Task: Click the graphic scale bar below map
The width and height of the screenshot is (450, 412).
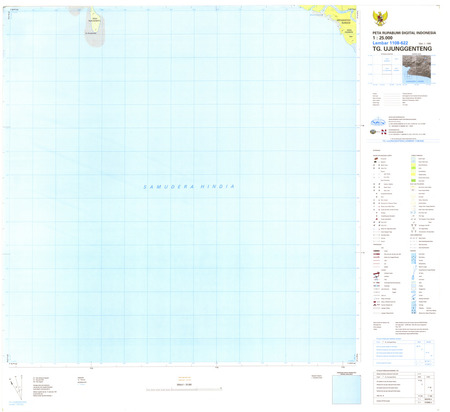Action: pos(184,389)
